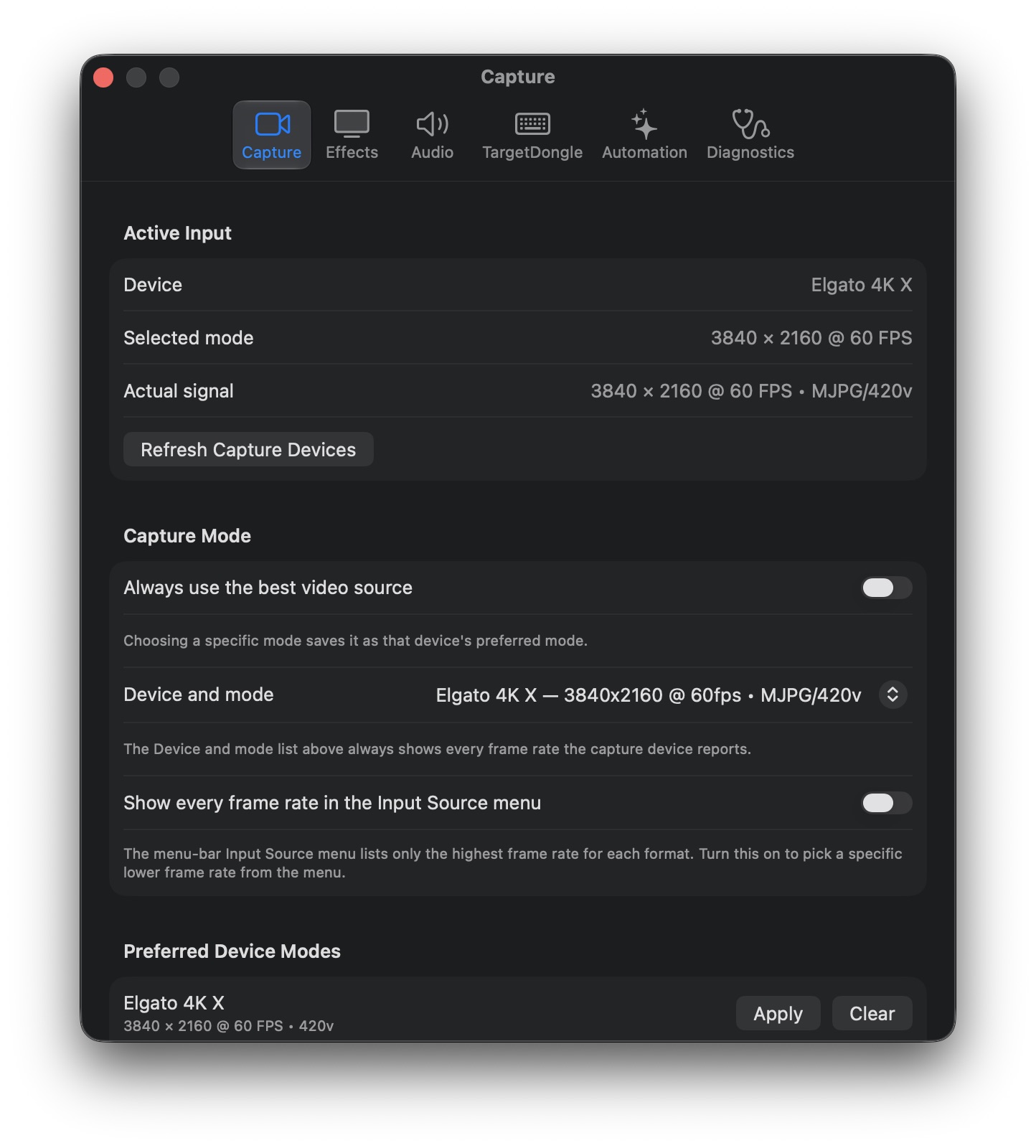Click the Actual signal label

pos(179,391)
